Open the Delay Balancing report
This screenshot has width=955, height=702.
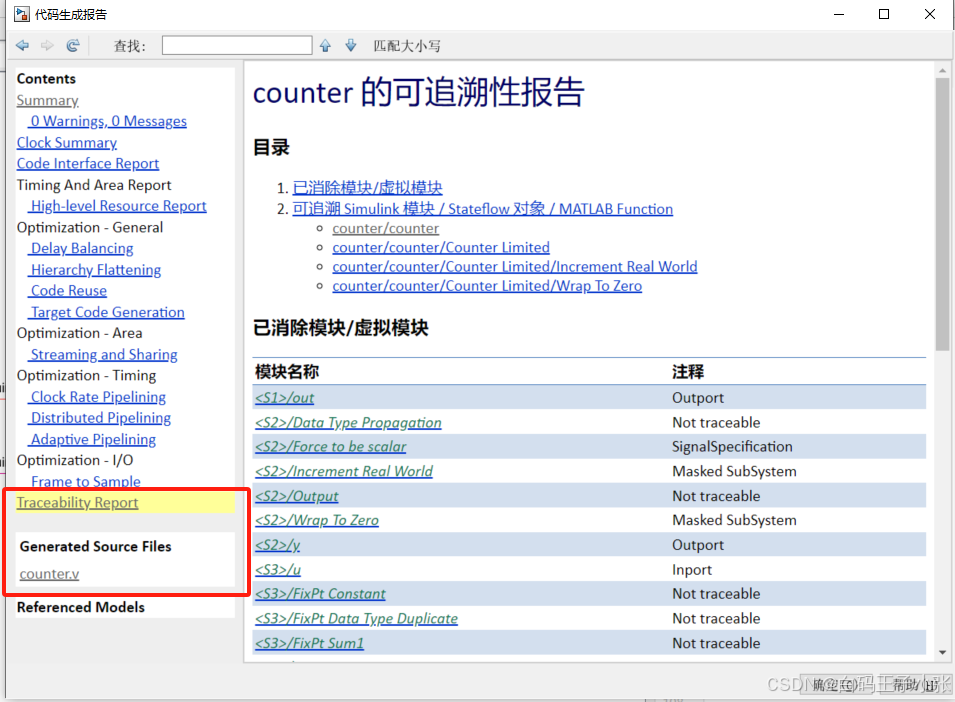point(82,248)
